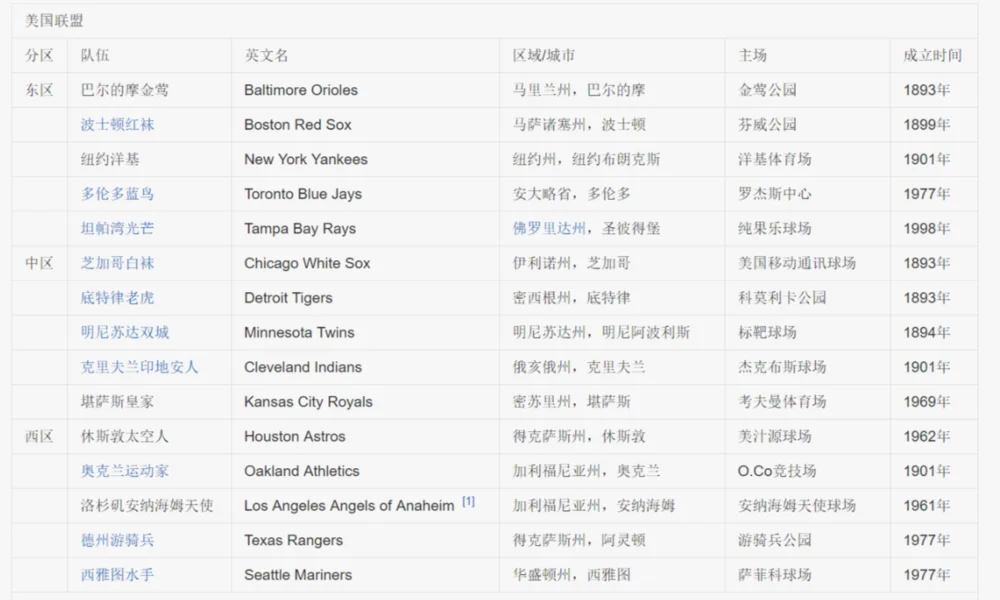The image size is (1000, 600).
Task: Follow the 佛罗里达州 state link
Action: (x=549, y=228)
